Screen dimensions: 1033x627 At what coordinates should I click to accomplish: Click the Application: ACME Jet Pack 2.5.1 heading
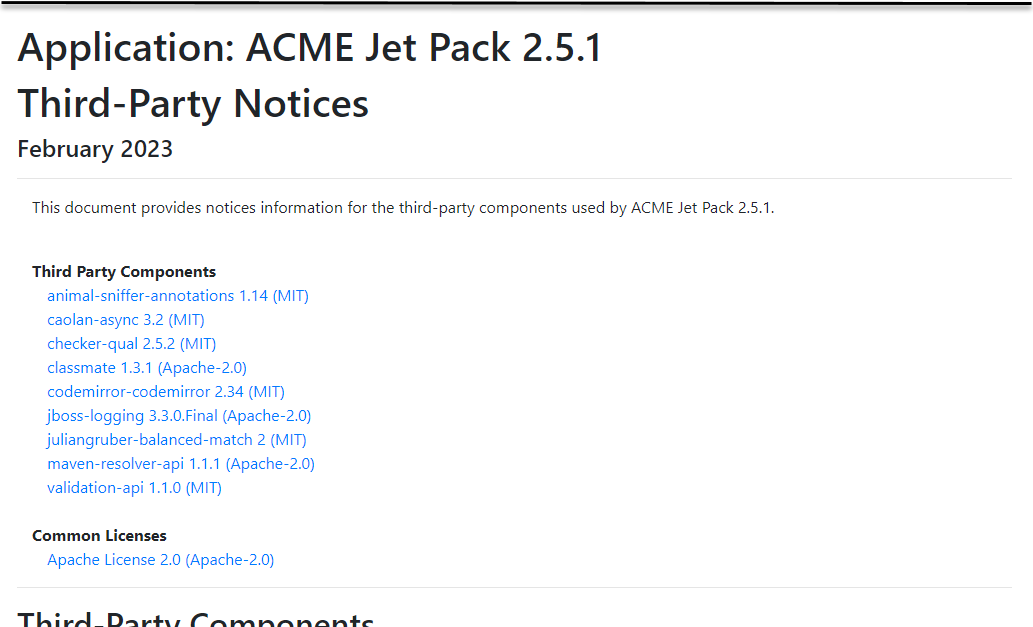[x=310, y=48]
